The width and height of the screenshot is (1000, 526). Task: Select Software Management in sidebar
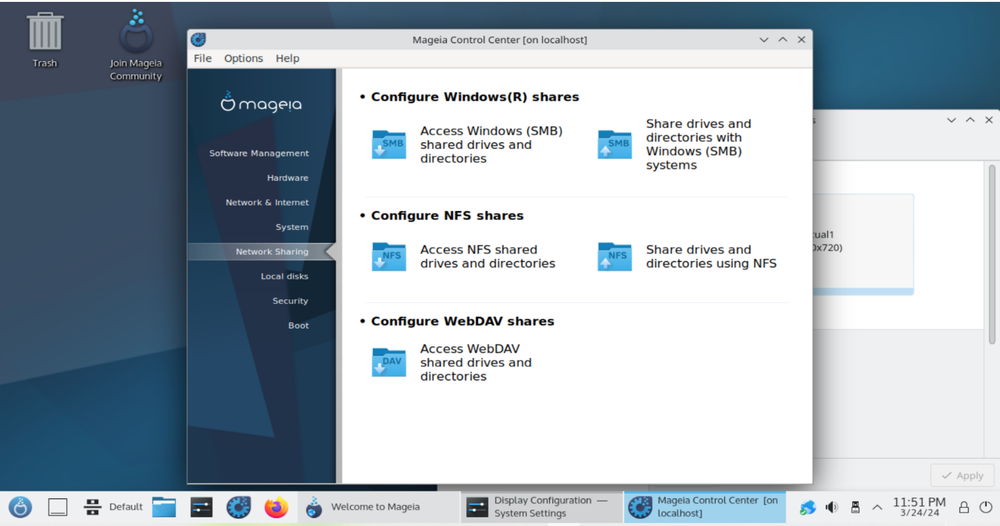259,153
